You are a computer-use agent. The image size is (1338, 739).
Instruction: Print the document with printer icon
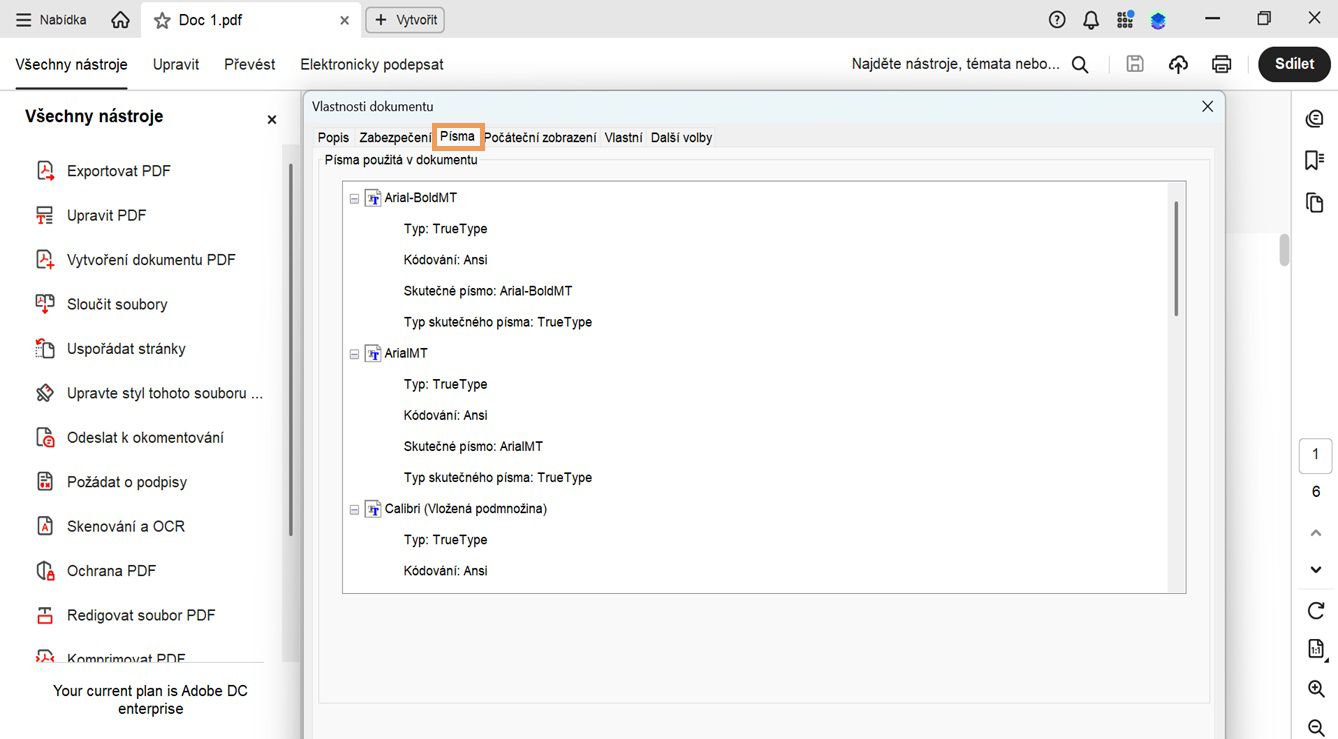[x=1221, y=64]
